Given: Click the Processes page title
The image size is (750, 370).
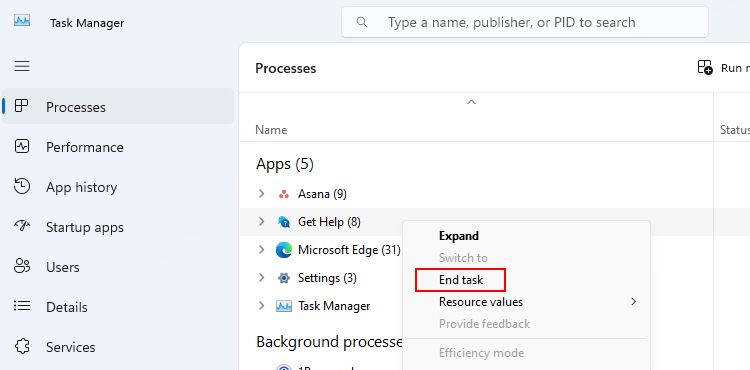Looking at the screenshot, I should coord(286,68).
